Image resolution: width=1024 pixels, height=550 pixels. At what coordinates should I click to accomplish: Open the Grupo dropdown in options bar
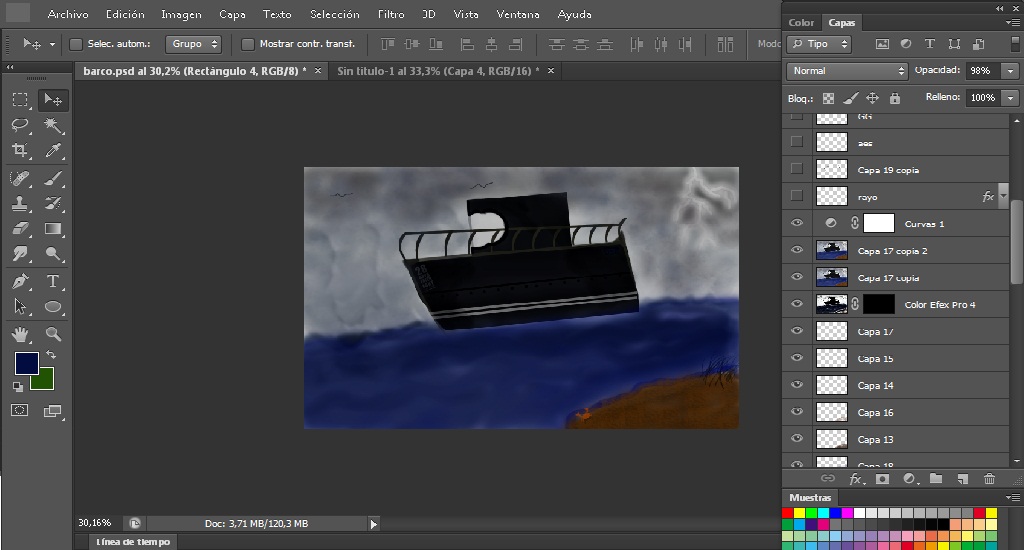[194, 44]
